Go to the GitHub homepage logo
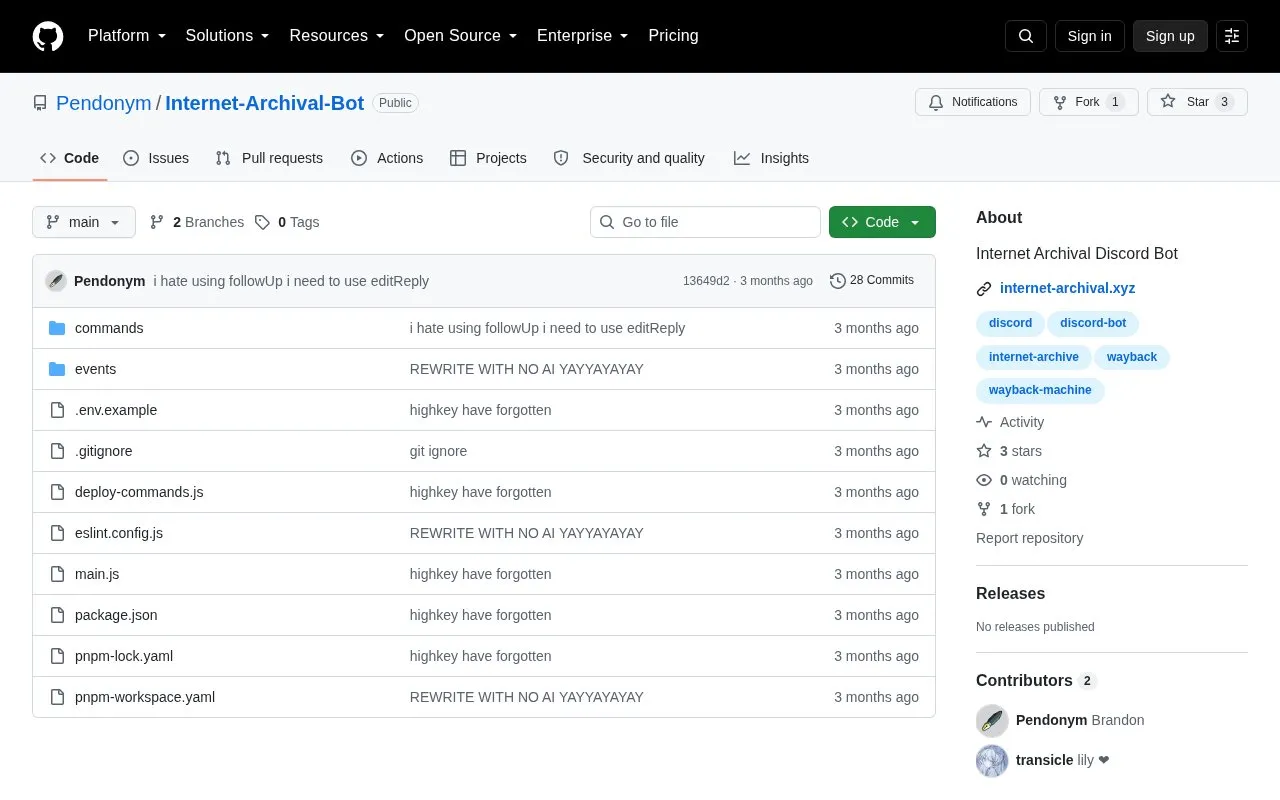Viewport: 1280px width, 800px height. coord(48,36)
